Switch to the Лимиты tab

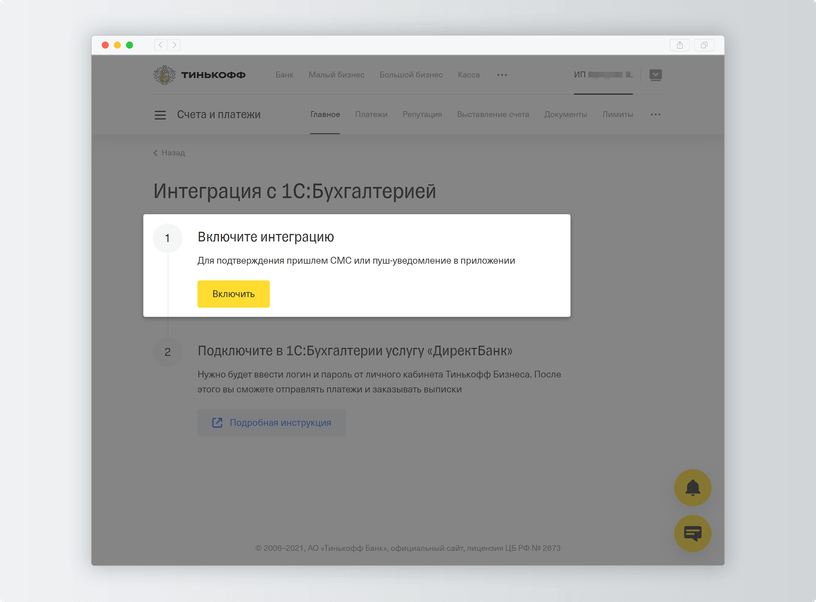pyautogui.click(x=618, y=114)
